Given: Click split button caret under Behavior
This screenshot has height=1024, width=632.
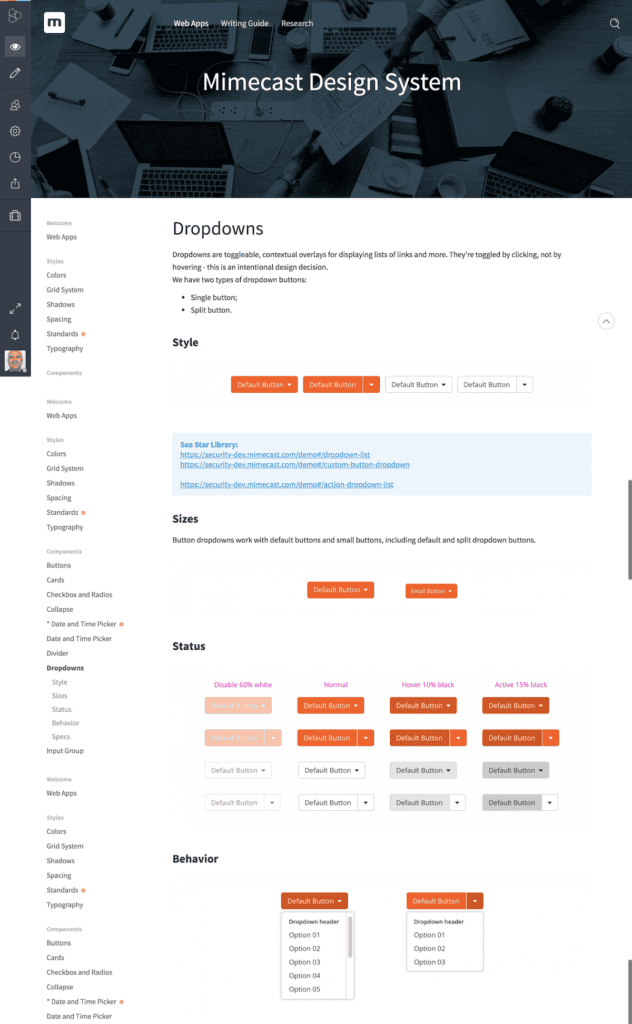Looking at the screenshot, I should click(x=475, y=901).
